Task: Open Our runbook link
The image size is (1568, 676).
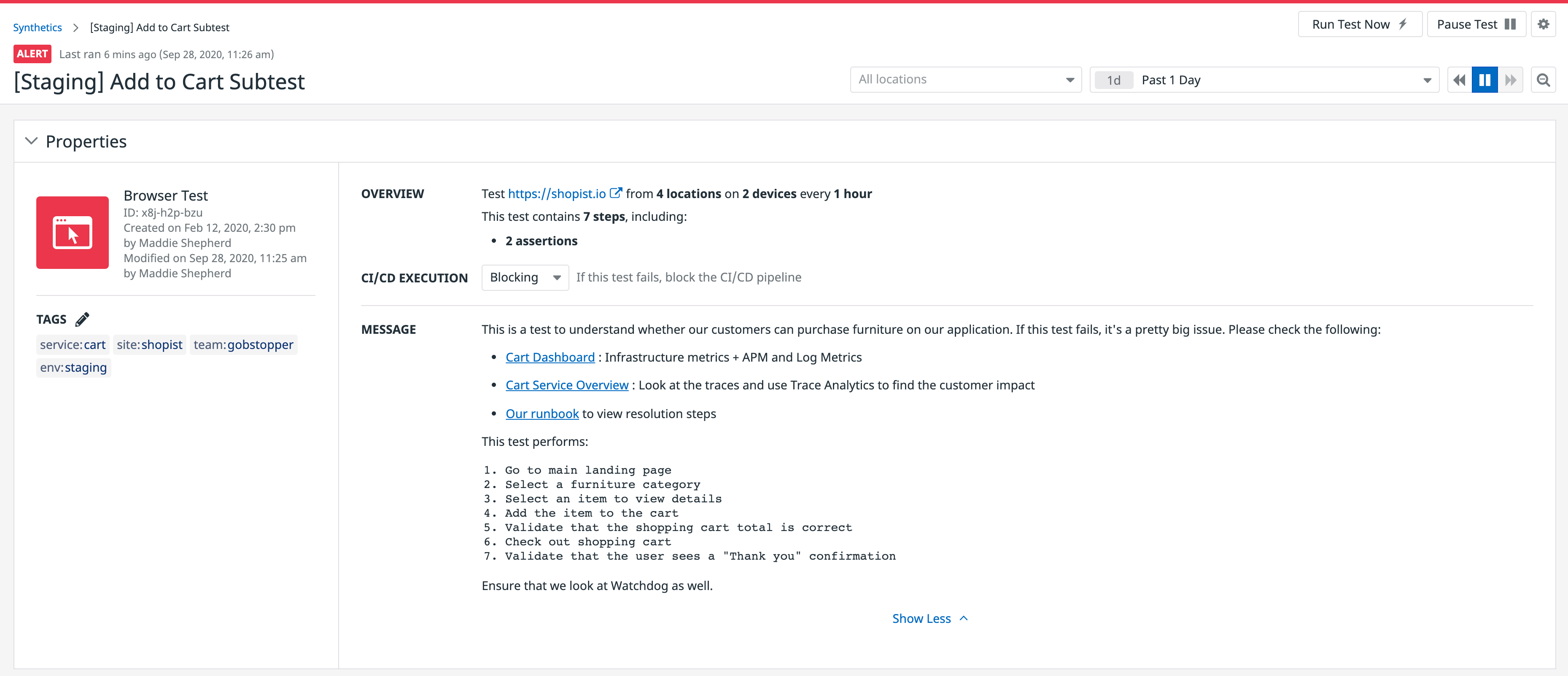Action: [x=542, y=413]
